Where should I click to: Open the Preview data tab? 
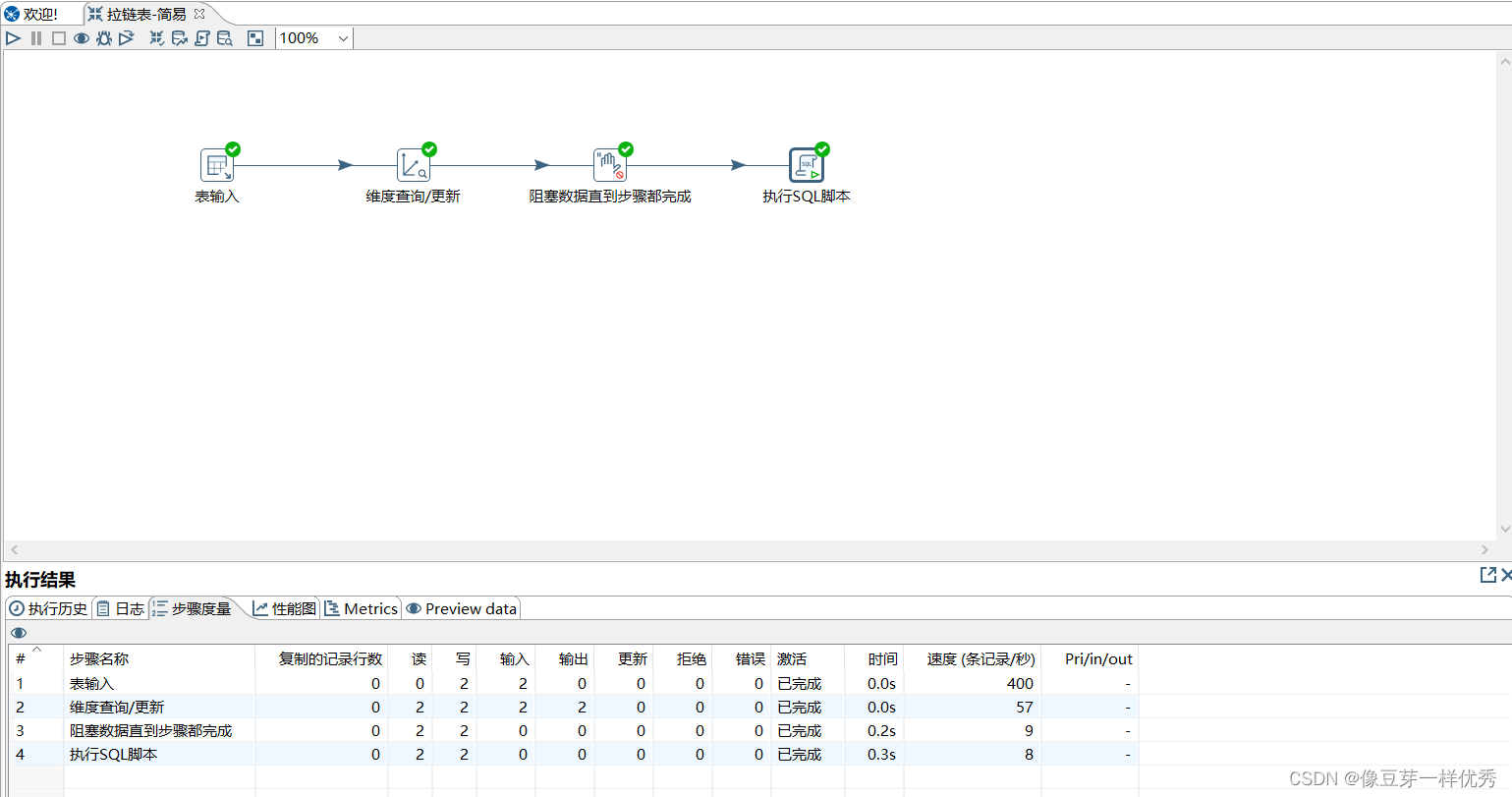(x=462, y=608)
